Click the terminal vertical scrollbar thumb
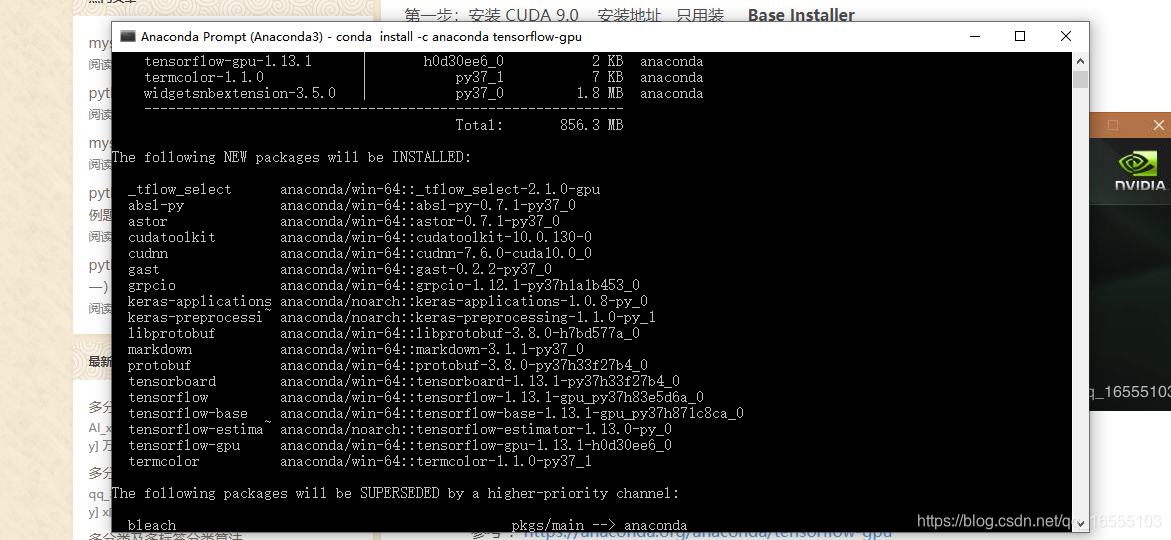The image size is (1171, 540). click(1080, 80)
